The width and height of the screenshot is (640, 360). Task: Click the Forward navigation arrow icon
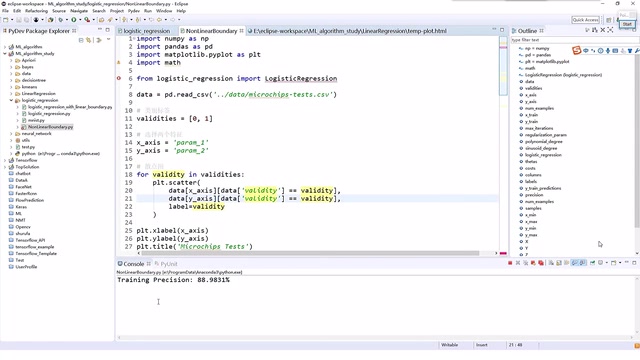[x=172, y=20]
